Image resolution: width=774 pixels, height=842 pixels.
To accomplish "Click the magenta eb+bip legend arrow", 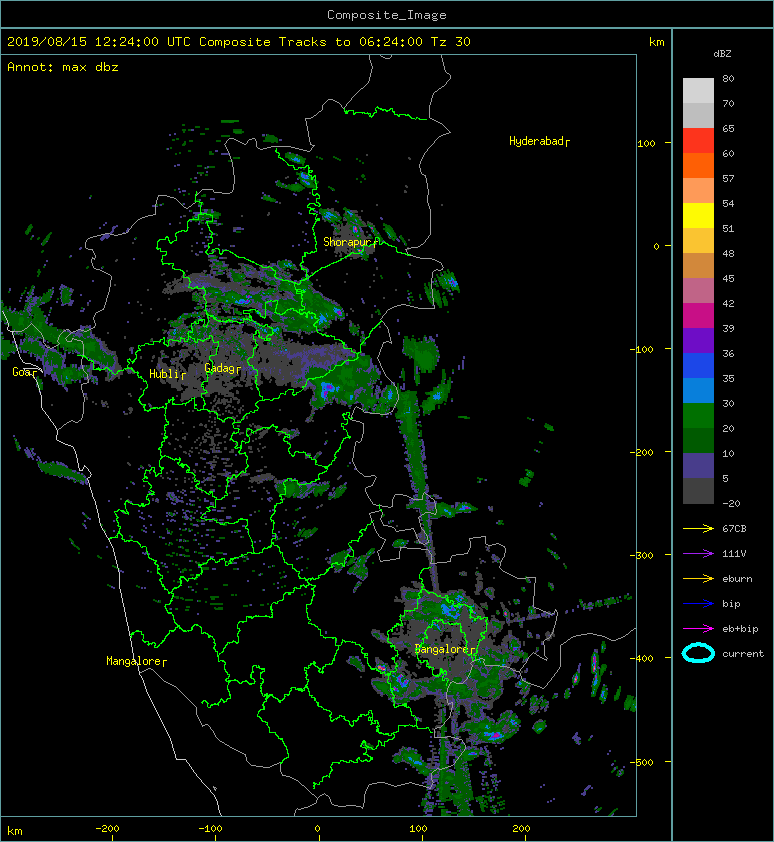I will (x=698, y=629).
